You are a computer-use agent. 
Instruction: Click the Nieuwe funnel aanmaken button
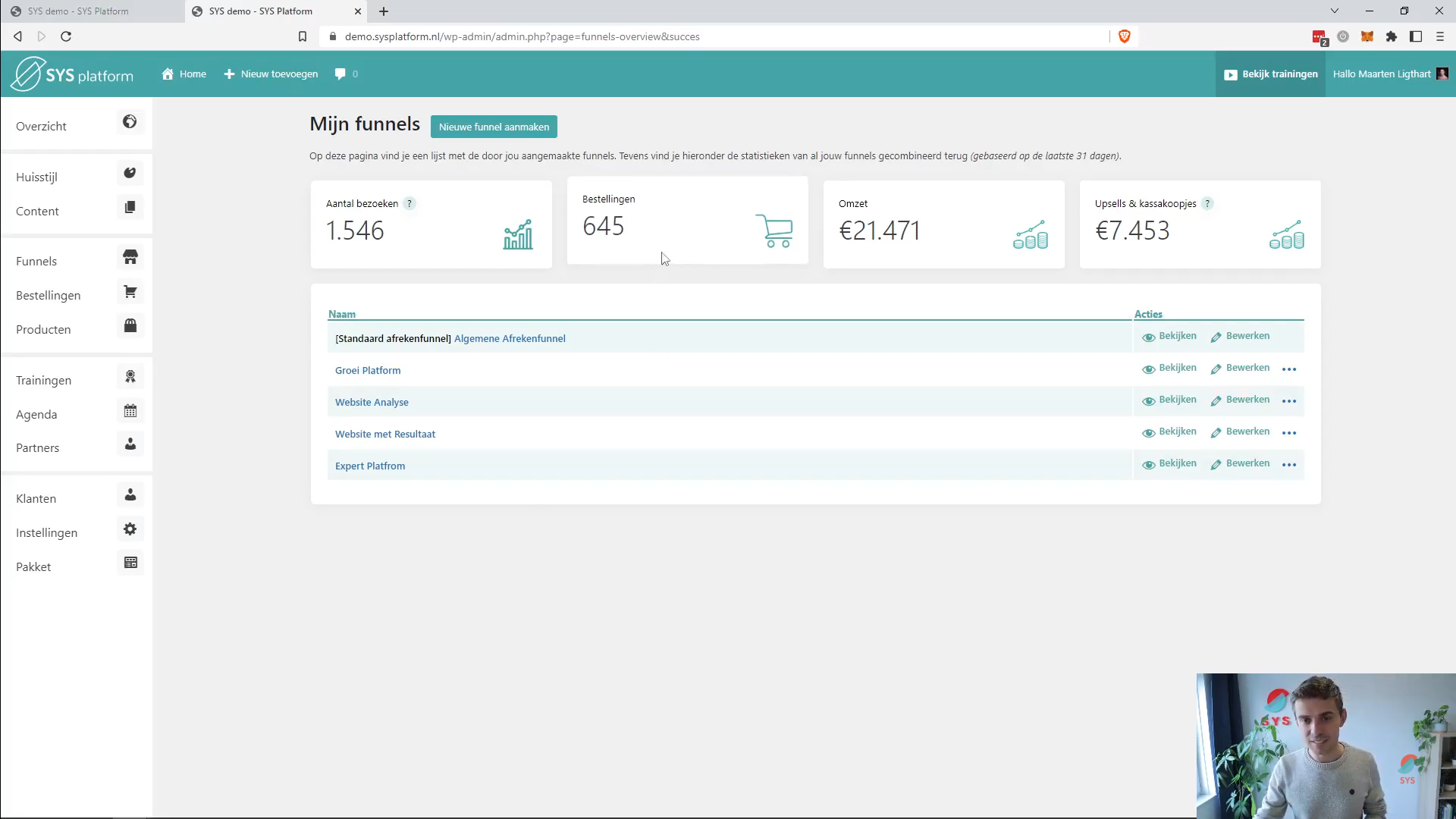(x=494, y=126)
